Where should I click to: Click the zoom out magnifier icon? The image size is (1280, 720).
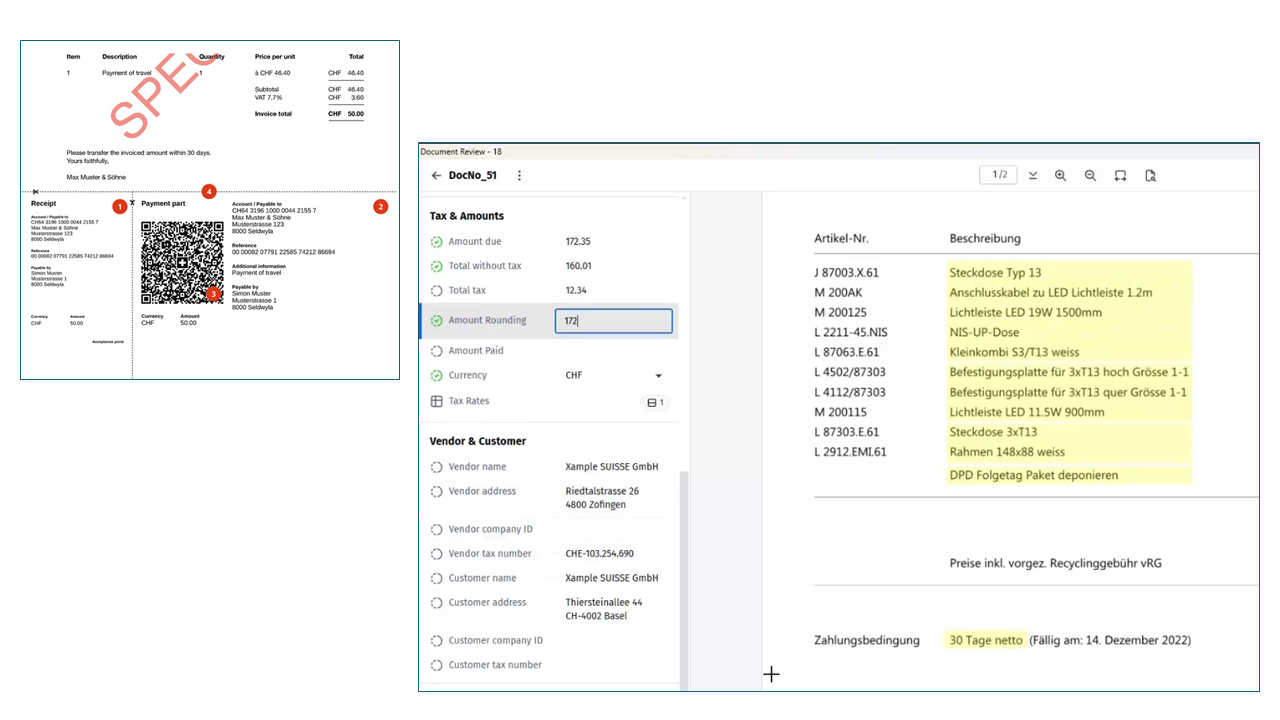click(x=1090, y=175)
